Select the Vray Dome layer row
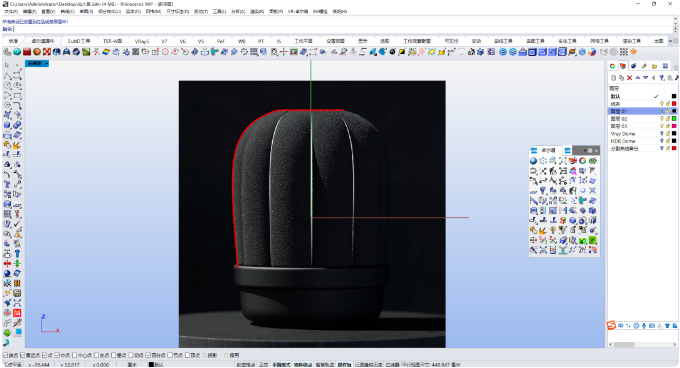 click(x=642, y=134)
